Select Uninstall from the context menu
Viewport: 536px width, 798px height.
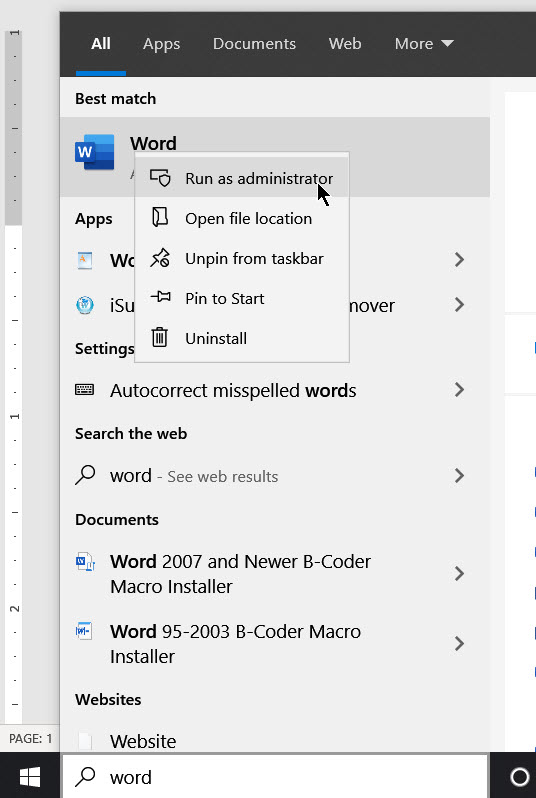[x=242, y=338]
